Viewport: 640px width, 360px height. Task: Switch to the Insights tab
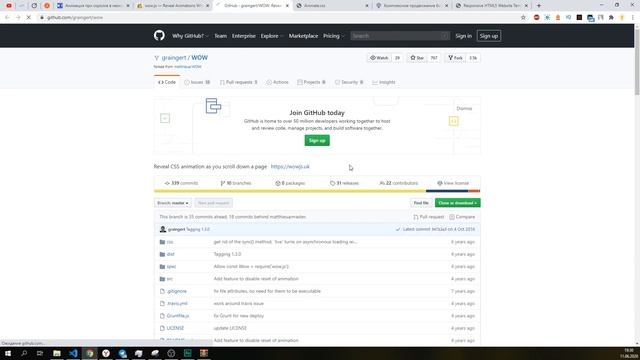[x=384, y=82]
